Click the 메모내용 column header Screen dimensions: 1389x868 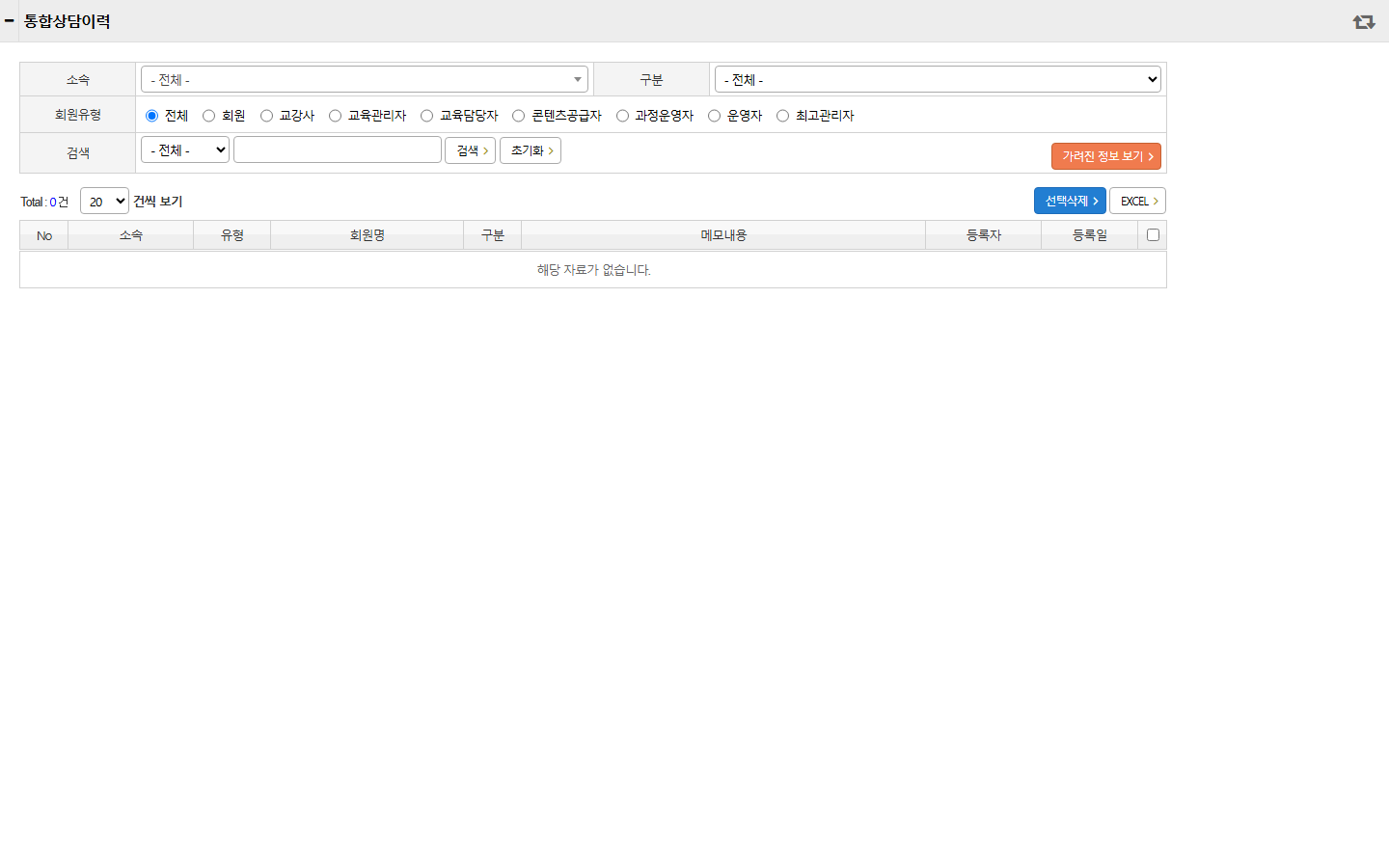click(x=723, y=235)
